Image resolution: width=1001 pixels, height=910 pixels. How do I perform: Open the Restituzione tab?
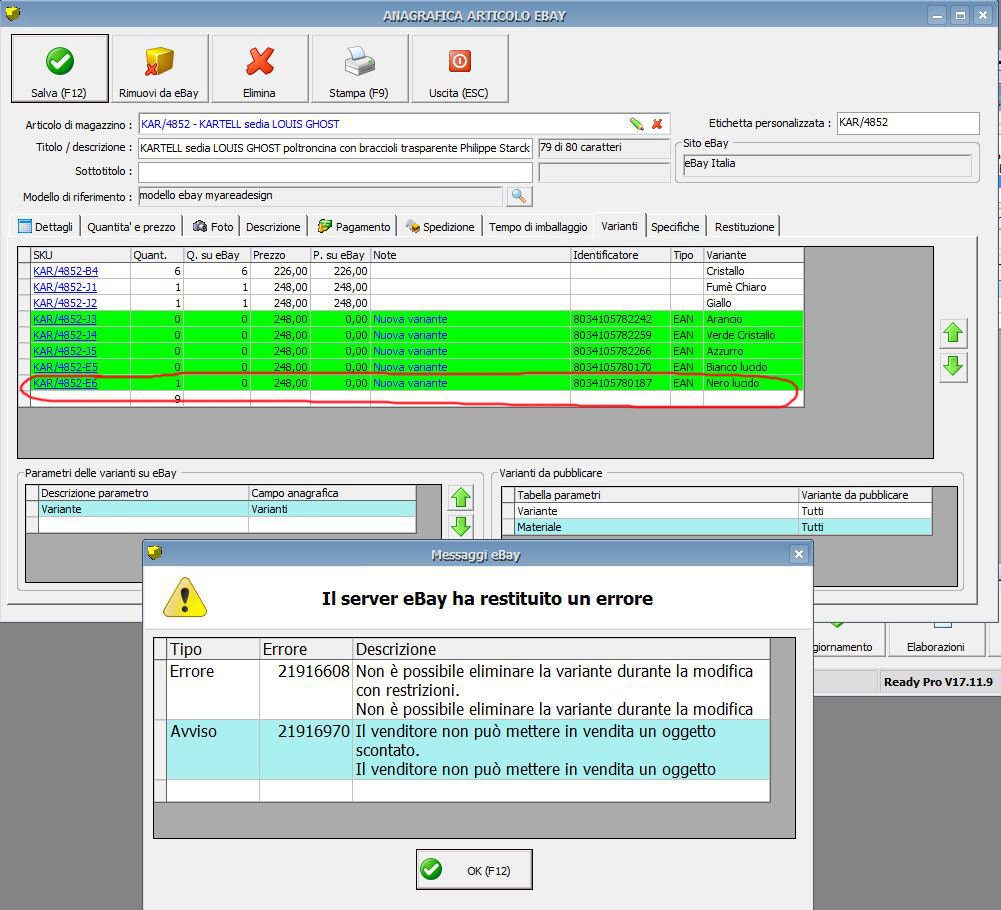[744, 227]
